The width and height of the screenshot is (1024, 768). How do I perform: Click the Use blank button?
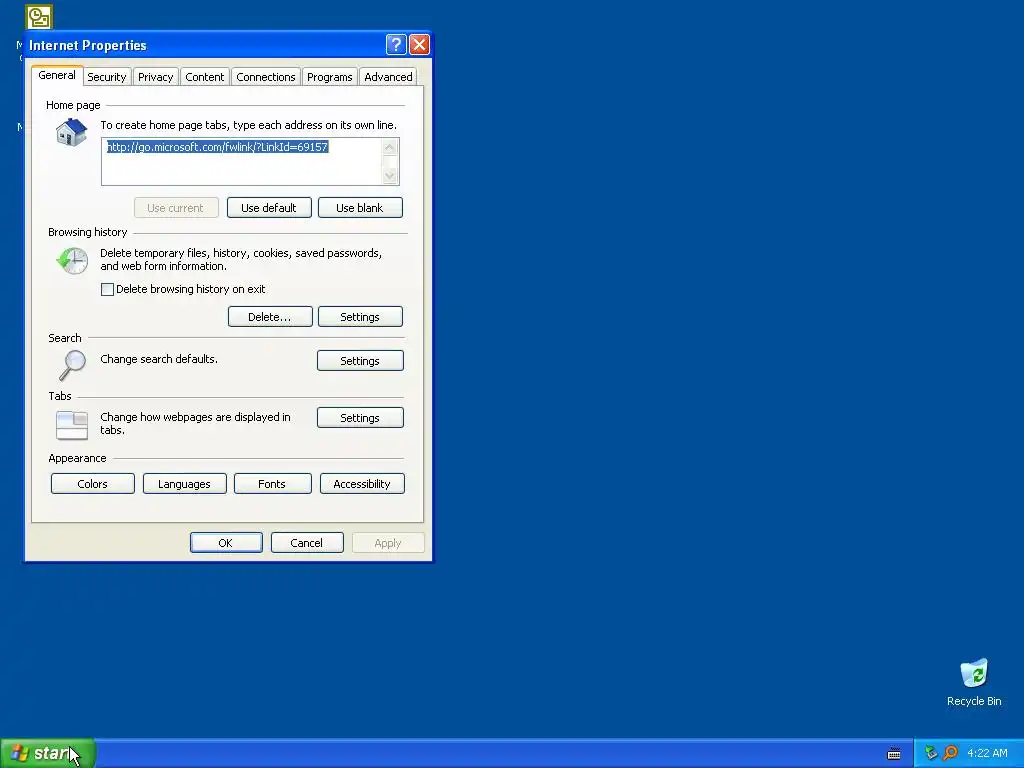[360, 208]
